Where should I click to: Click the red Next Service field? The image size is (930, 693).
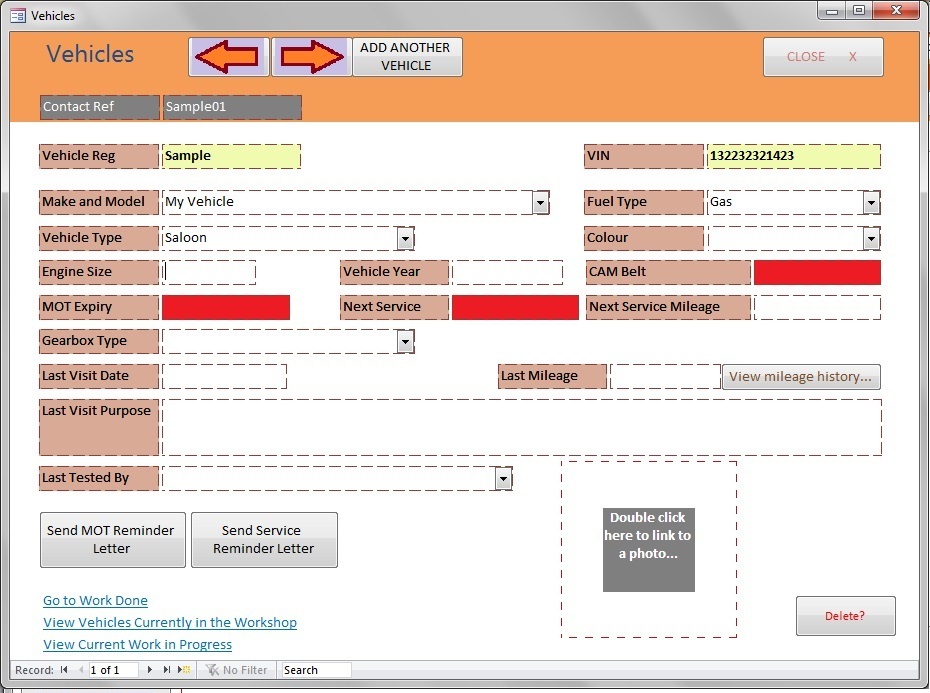point(515,307)
